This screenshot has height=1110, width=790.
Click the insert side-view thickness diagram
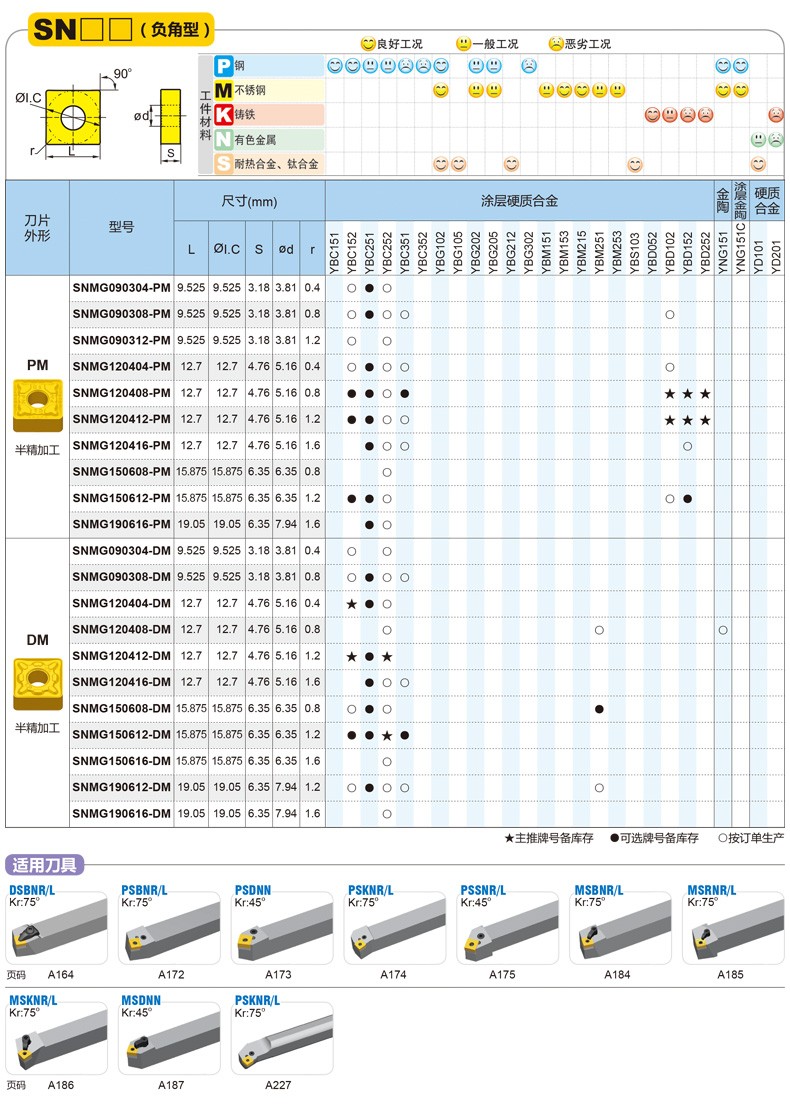(171, 116)
